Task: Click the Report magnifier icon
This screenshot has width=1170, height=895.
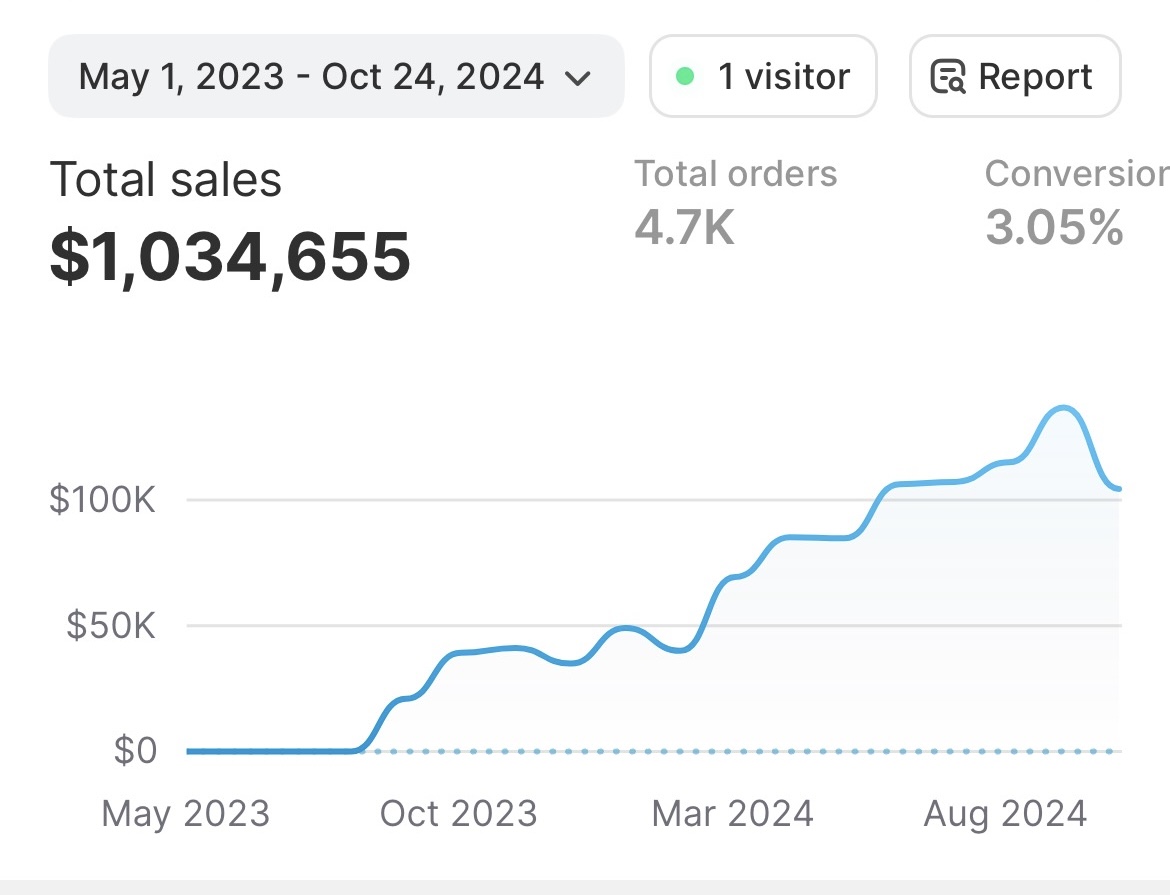Action: tap(950, 76)
